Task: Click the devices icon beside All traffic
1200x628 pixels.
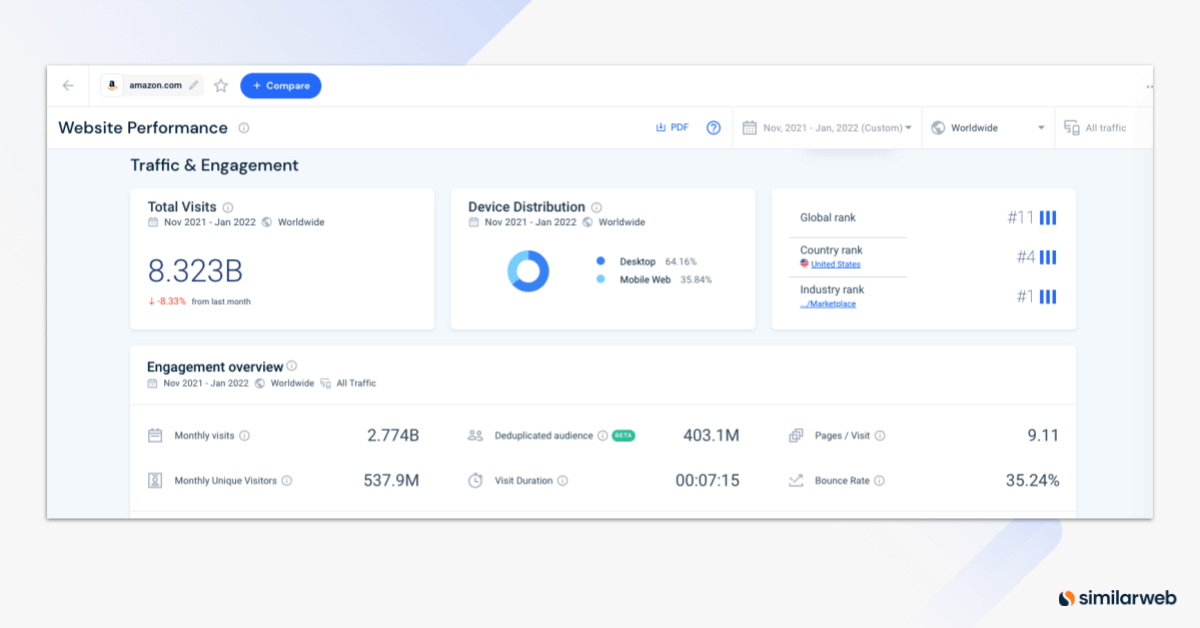Action: pyautogui.click(x=1072, y=128)
